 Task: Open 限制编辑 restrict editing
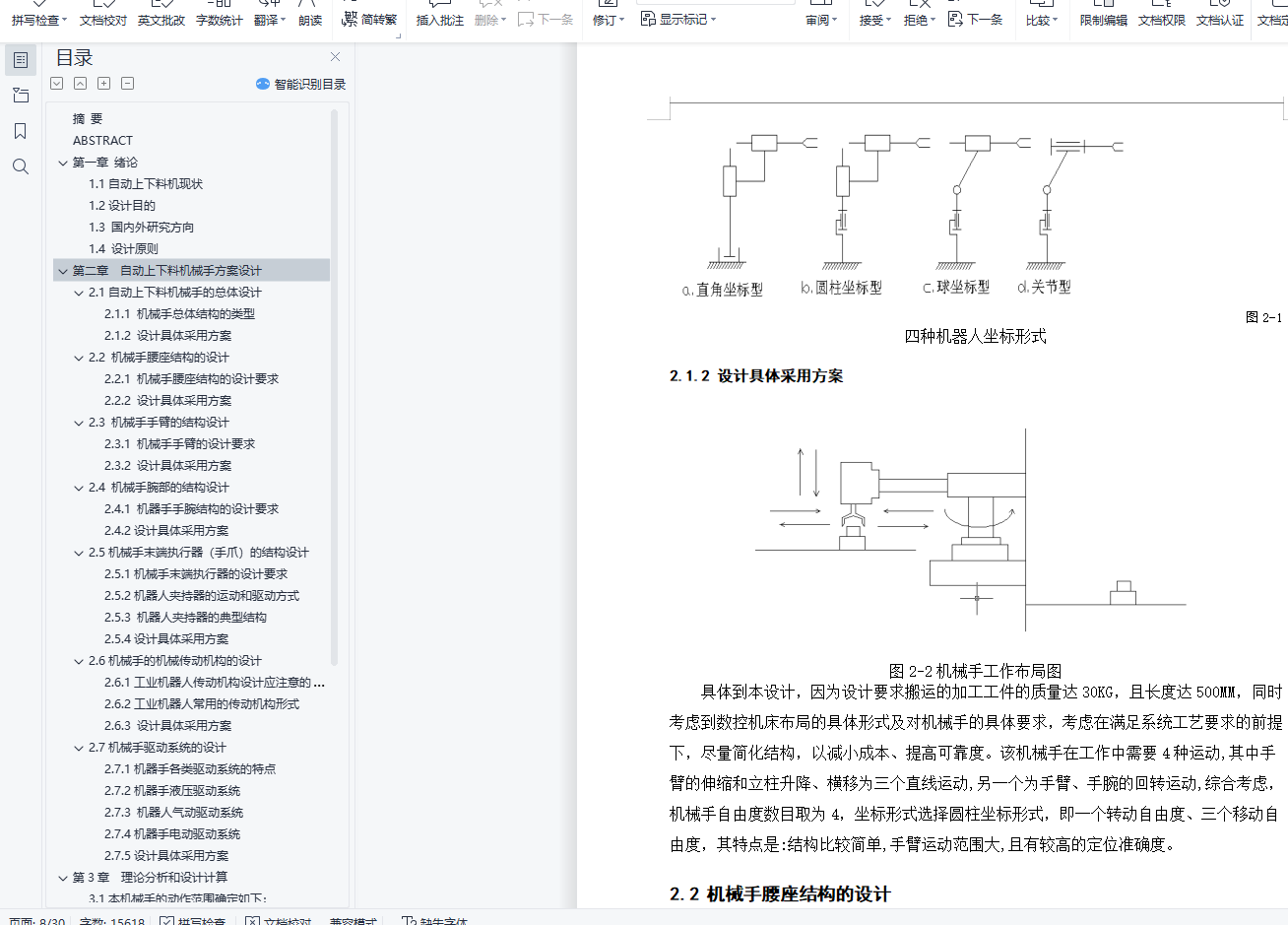coord(1104,20)
